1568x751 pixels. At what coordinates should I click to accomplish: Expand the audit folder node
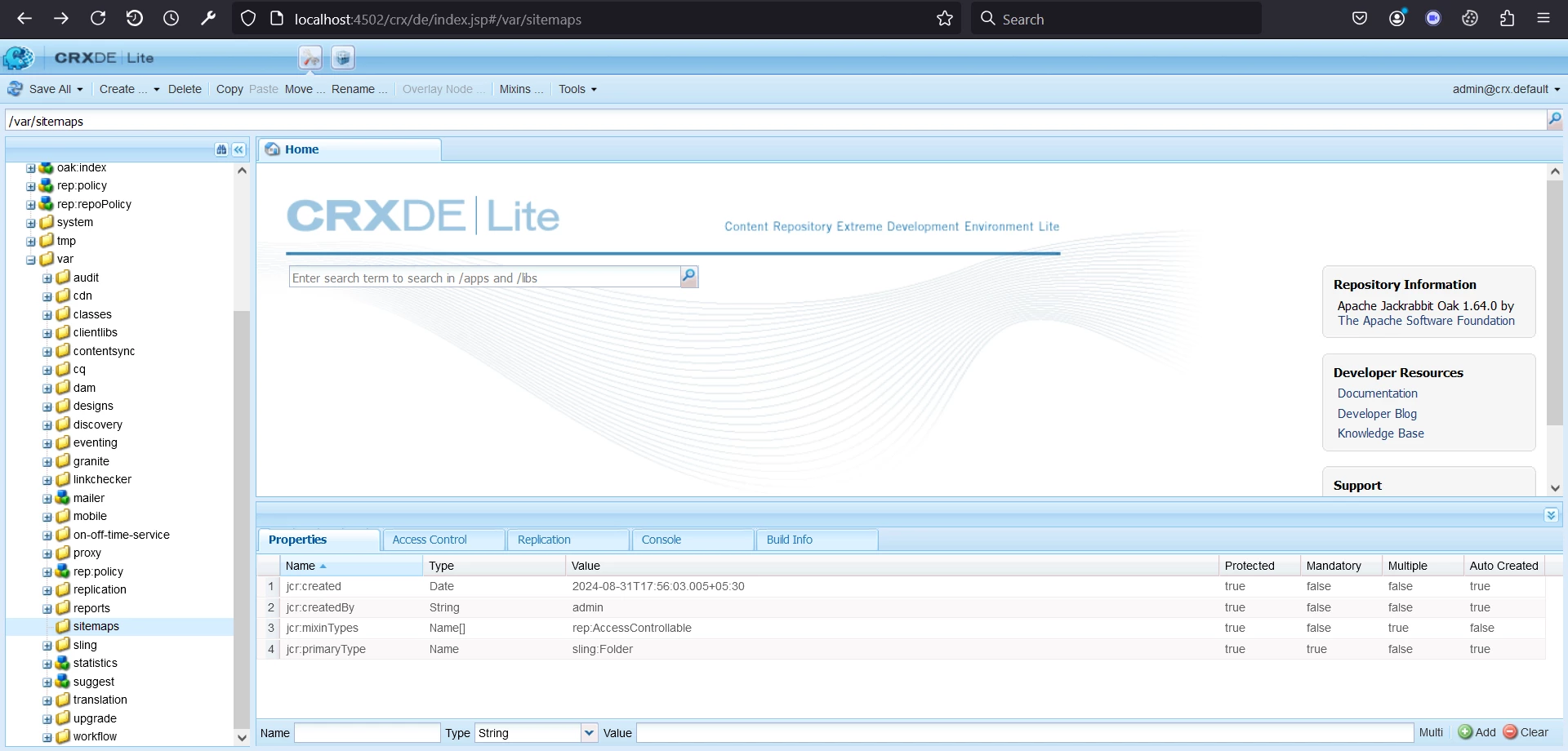coord(47,278)
